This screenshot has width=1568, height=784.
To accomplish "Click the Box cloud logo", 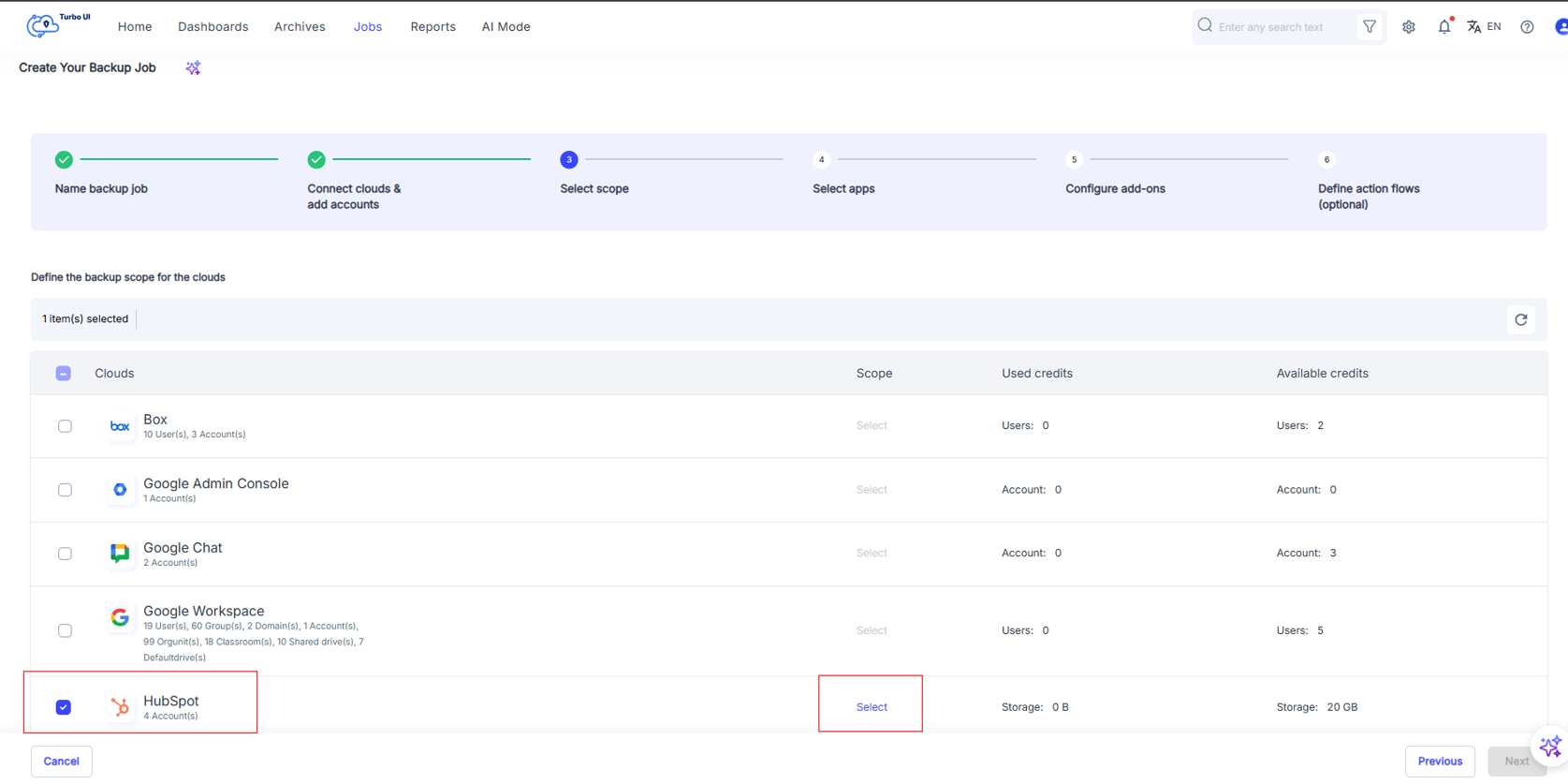I will (120, 426).
